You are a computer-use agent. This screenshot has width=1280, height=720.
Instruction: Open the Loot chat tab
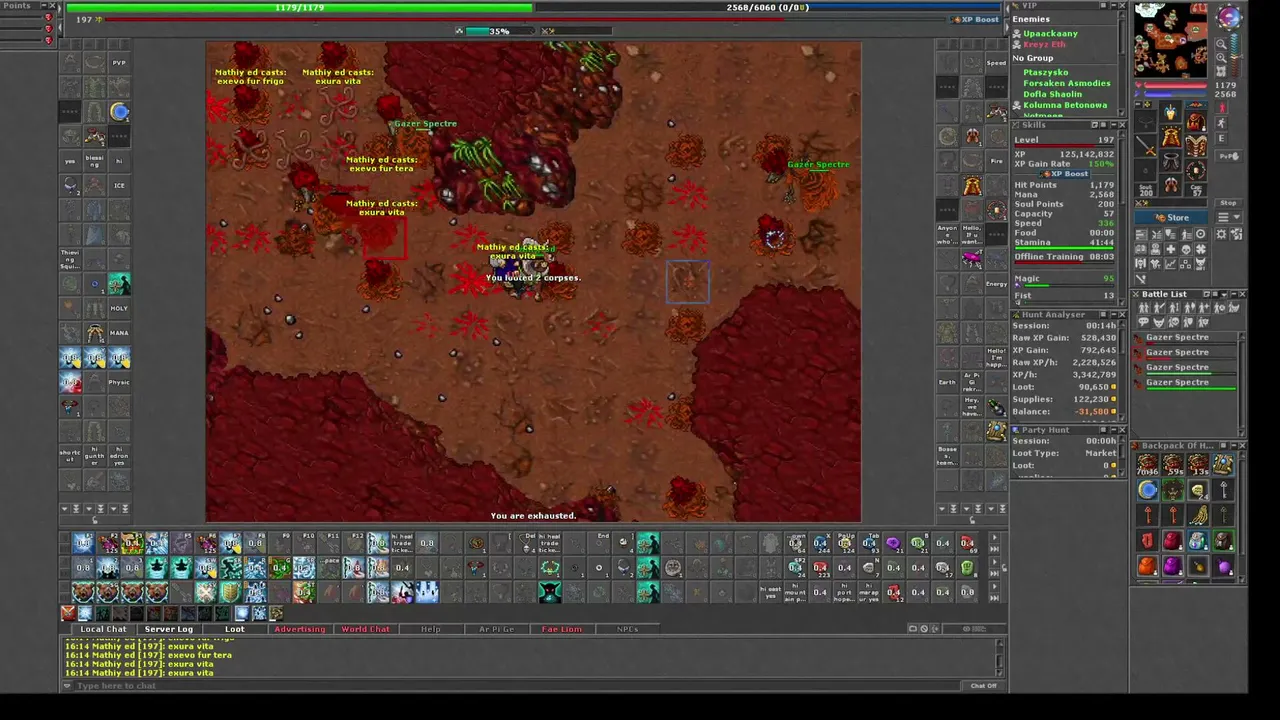[234, 629]
